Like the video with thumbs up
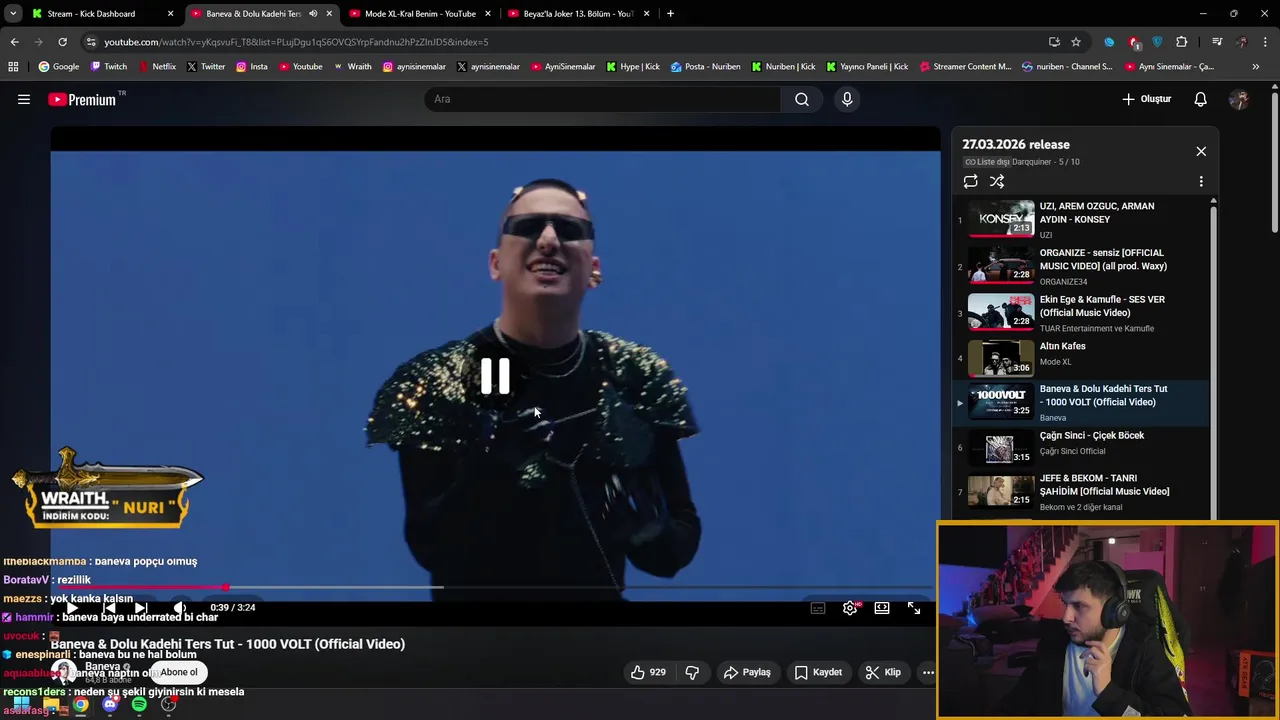Screen dimensions: 1280x720 (648, 672)
